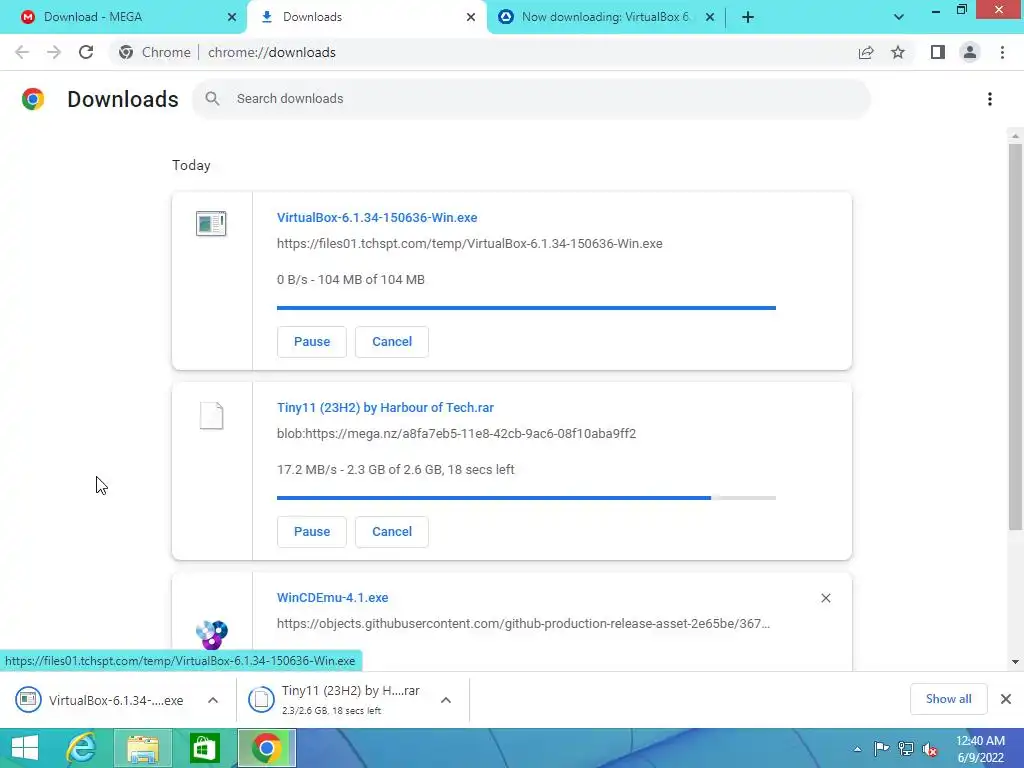Cancel the Tiny11 rar download
Viewport: 1024px width, 768px height.
coord(392,532)
